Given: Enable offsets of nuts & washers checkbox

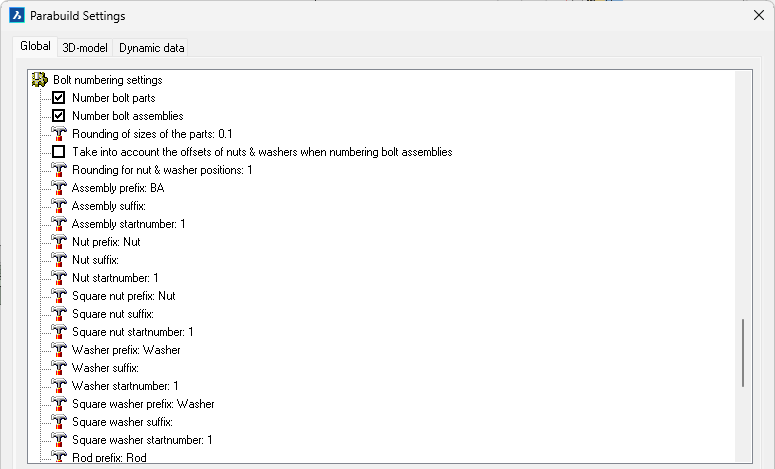Looking at the screenshot, I should point(59,152).
